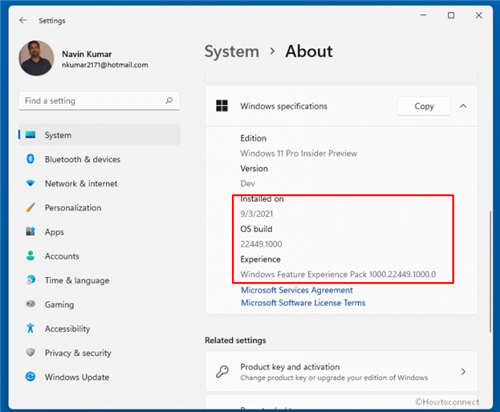Open System category label

point(58,135)
